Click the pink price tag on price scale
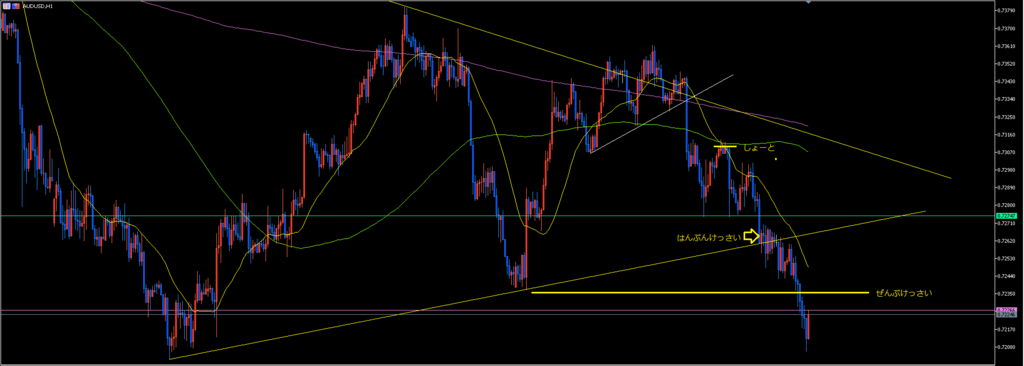The height and width of the screenshot is (366, 1024). coord(1006,309)
